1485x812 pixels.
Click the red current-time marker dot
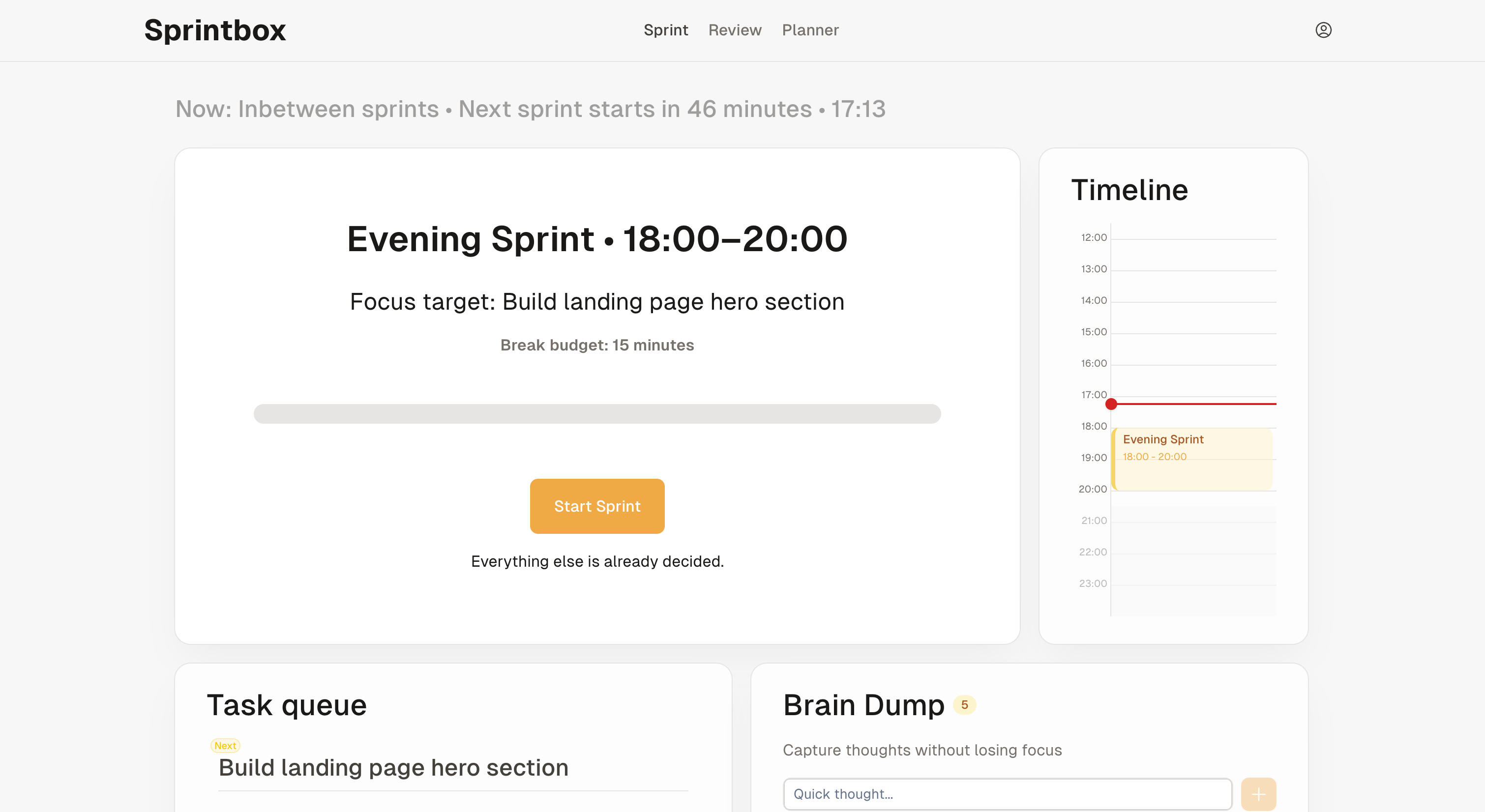(1111, 404)
